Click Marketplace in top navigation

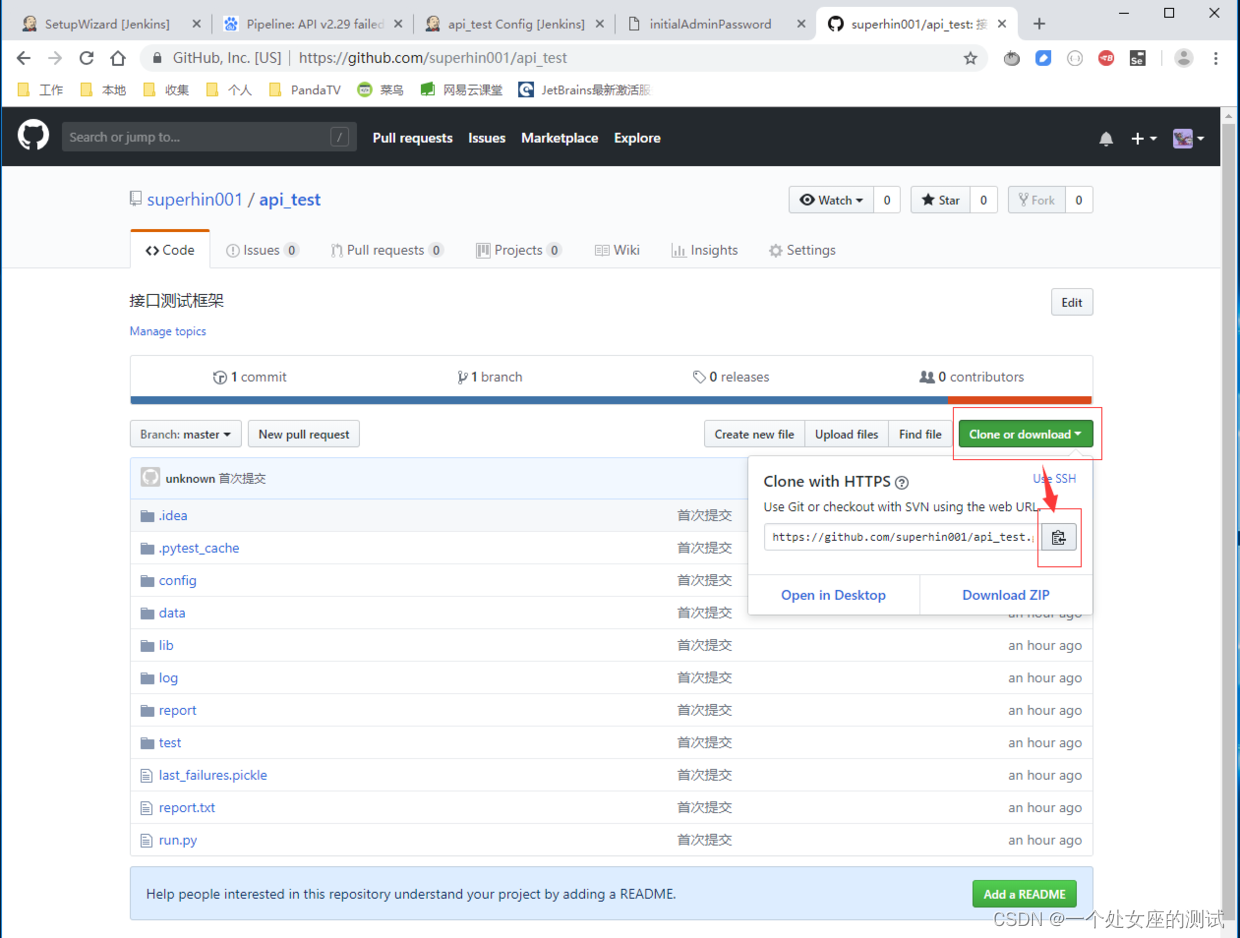click(x=560, y=138)
